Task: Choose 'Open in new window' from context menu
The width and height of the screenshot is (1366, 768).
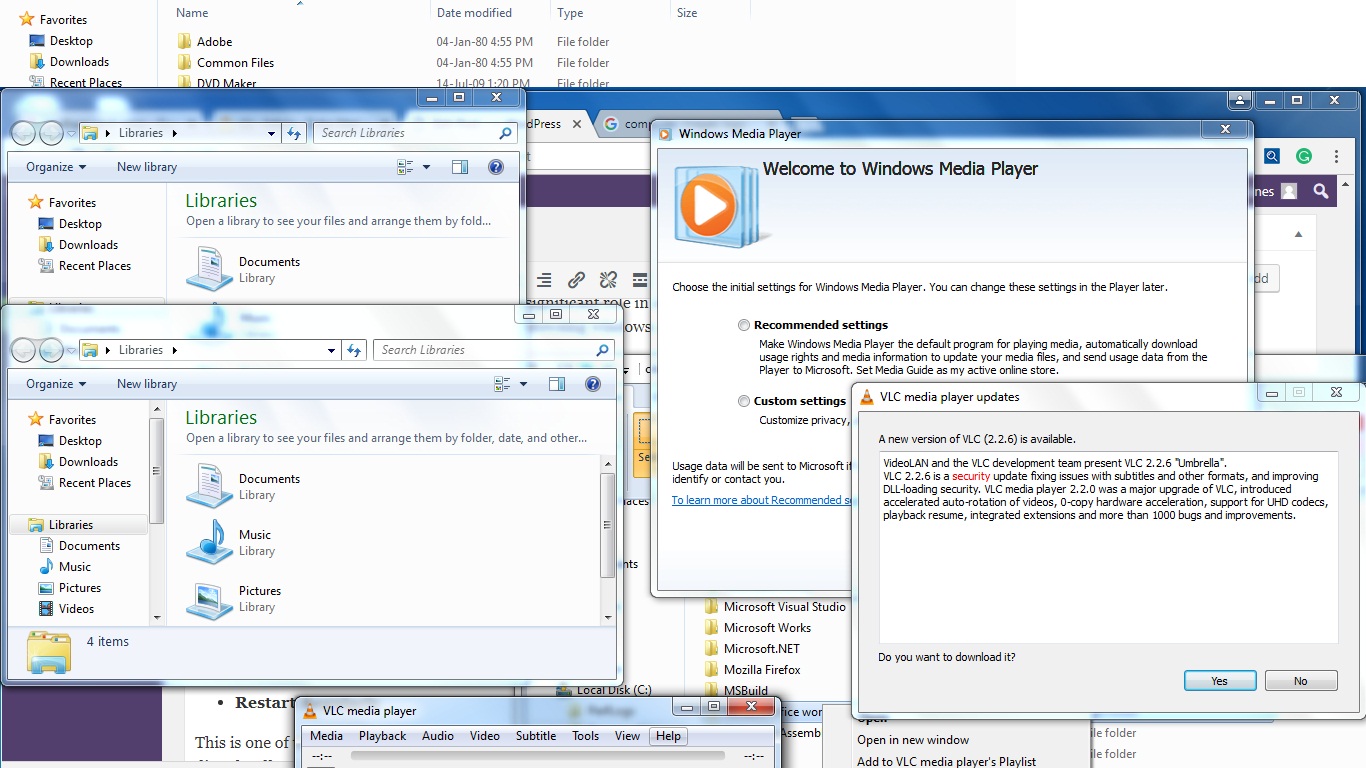Action: pyautogui.click(x=913, y=740)
